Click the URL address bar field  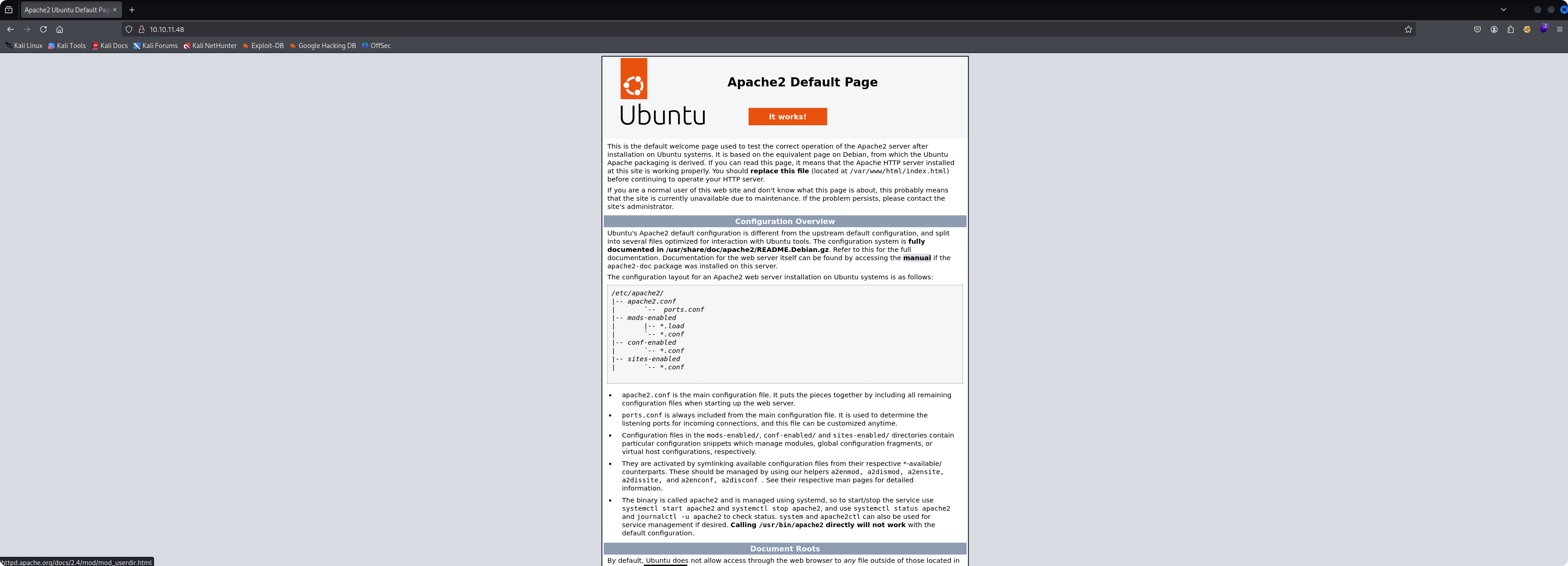[x=730, y=29]
